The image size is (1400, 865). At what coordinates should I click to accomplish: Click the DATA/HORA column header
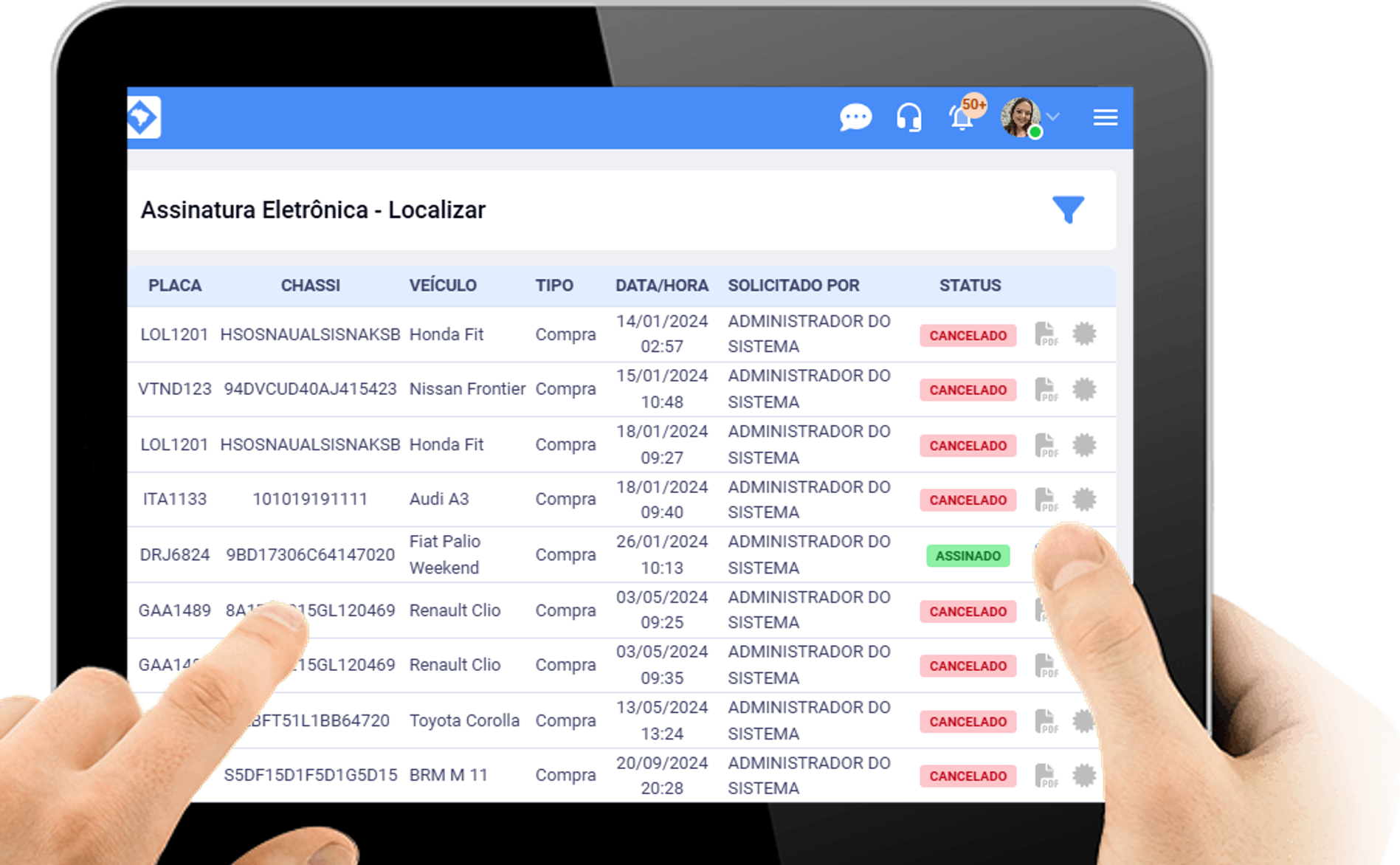click(662, 286)
